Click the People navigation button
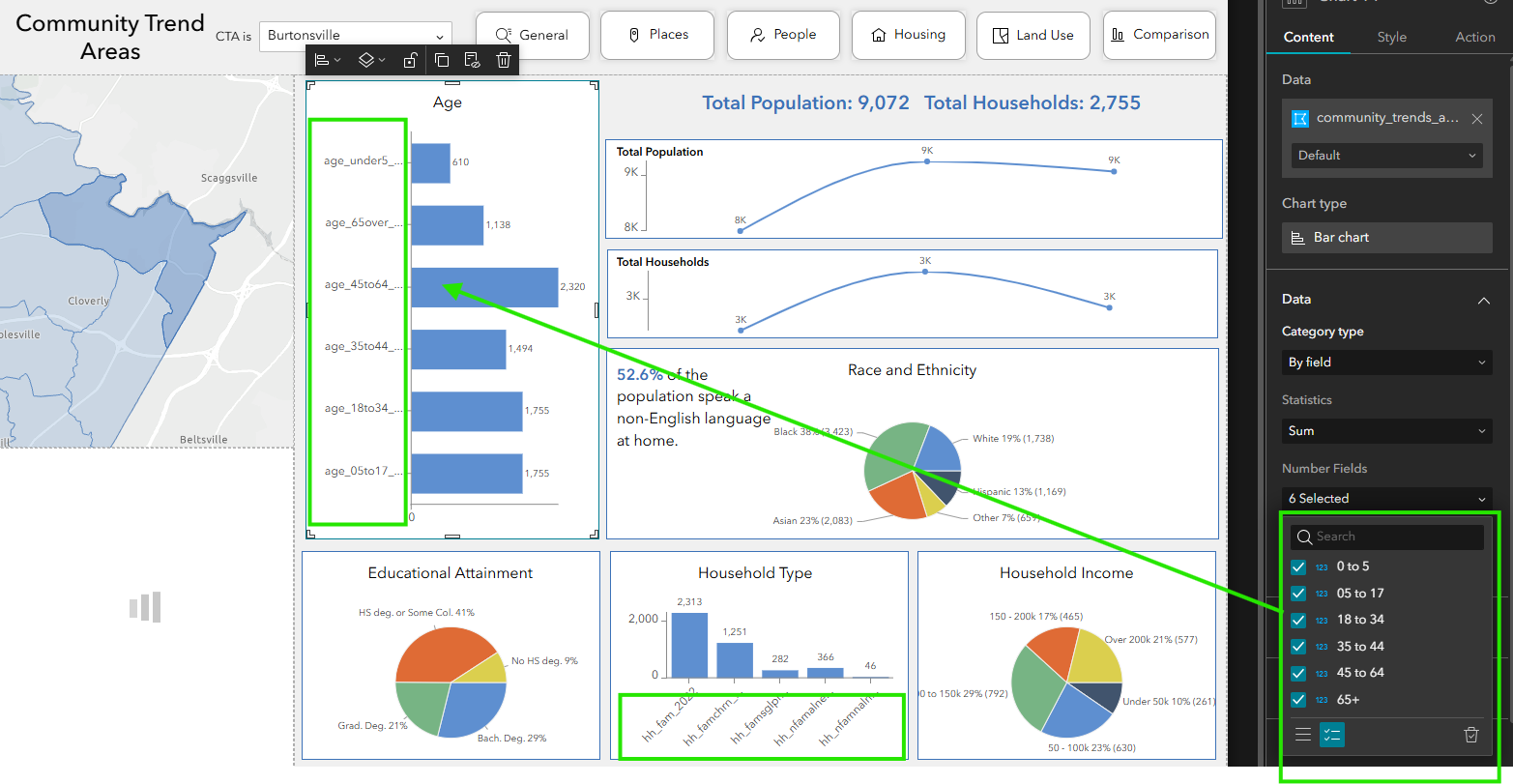This screenshot has height=784, width=1513. pos(783,35)
